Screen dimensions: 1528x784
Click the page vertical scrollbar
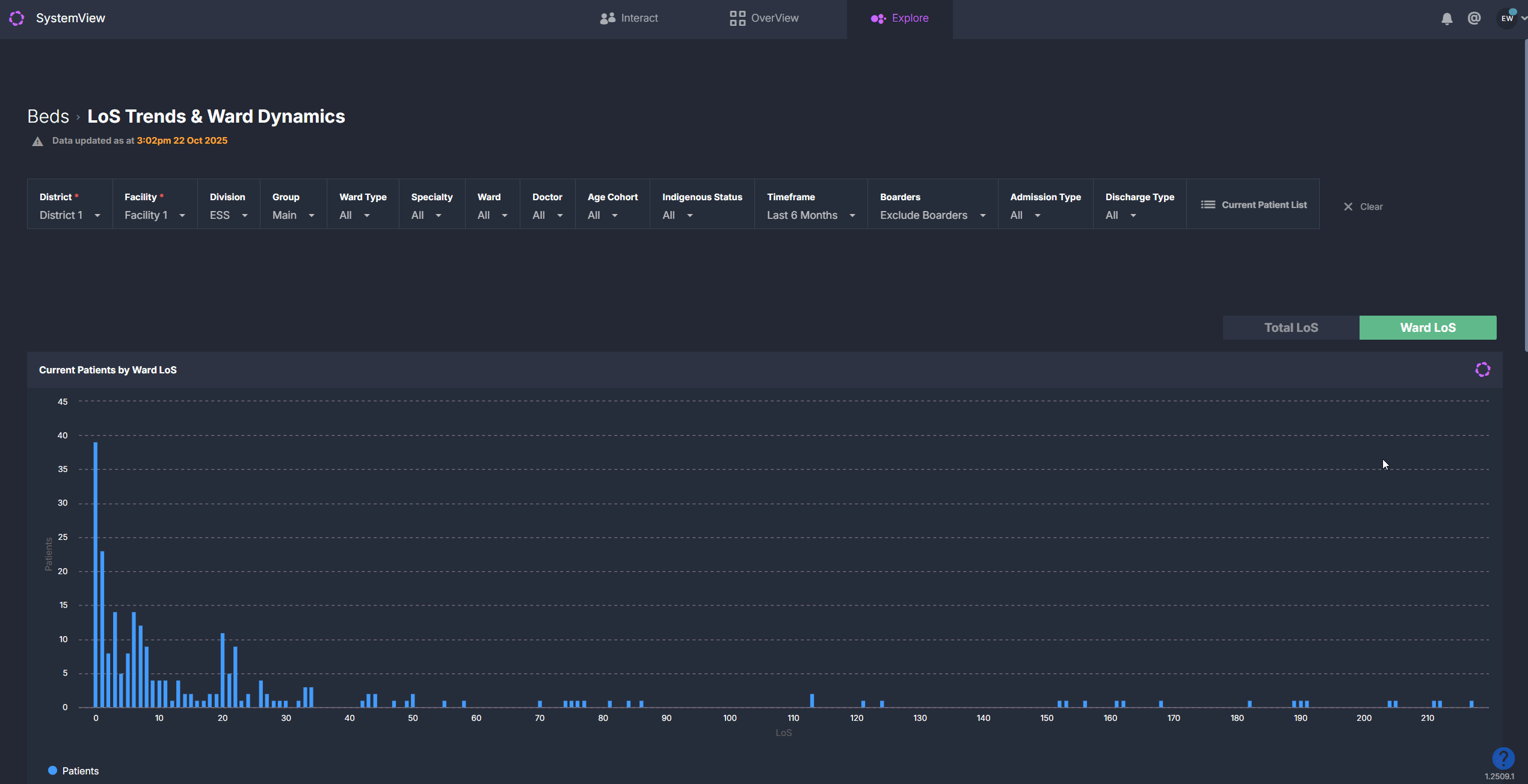click(x=1526, y=195)
